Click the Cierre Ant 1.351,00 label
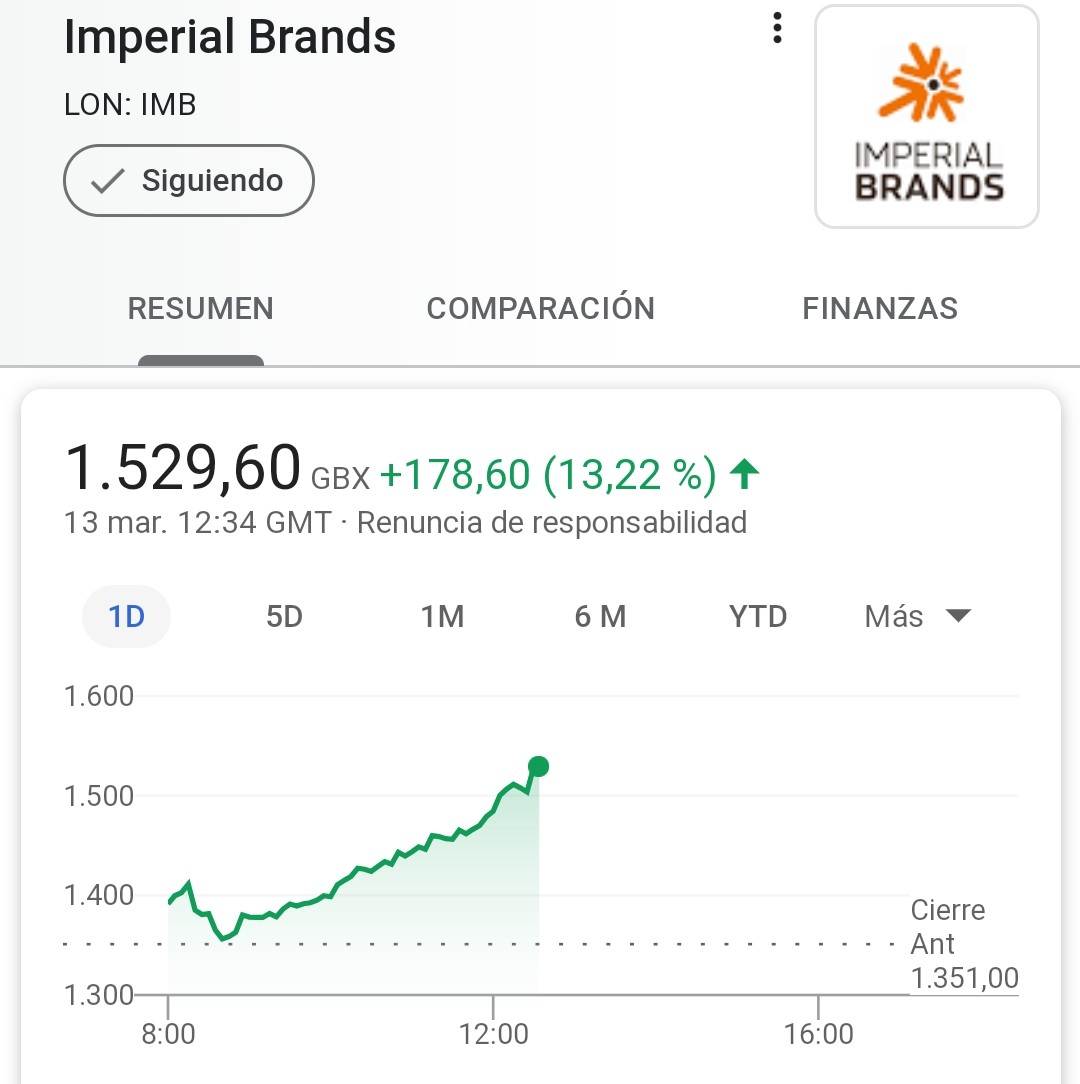The width and height of the screenshot is (1080, 1084). point(964,944)
